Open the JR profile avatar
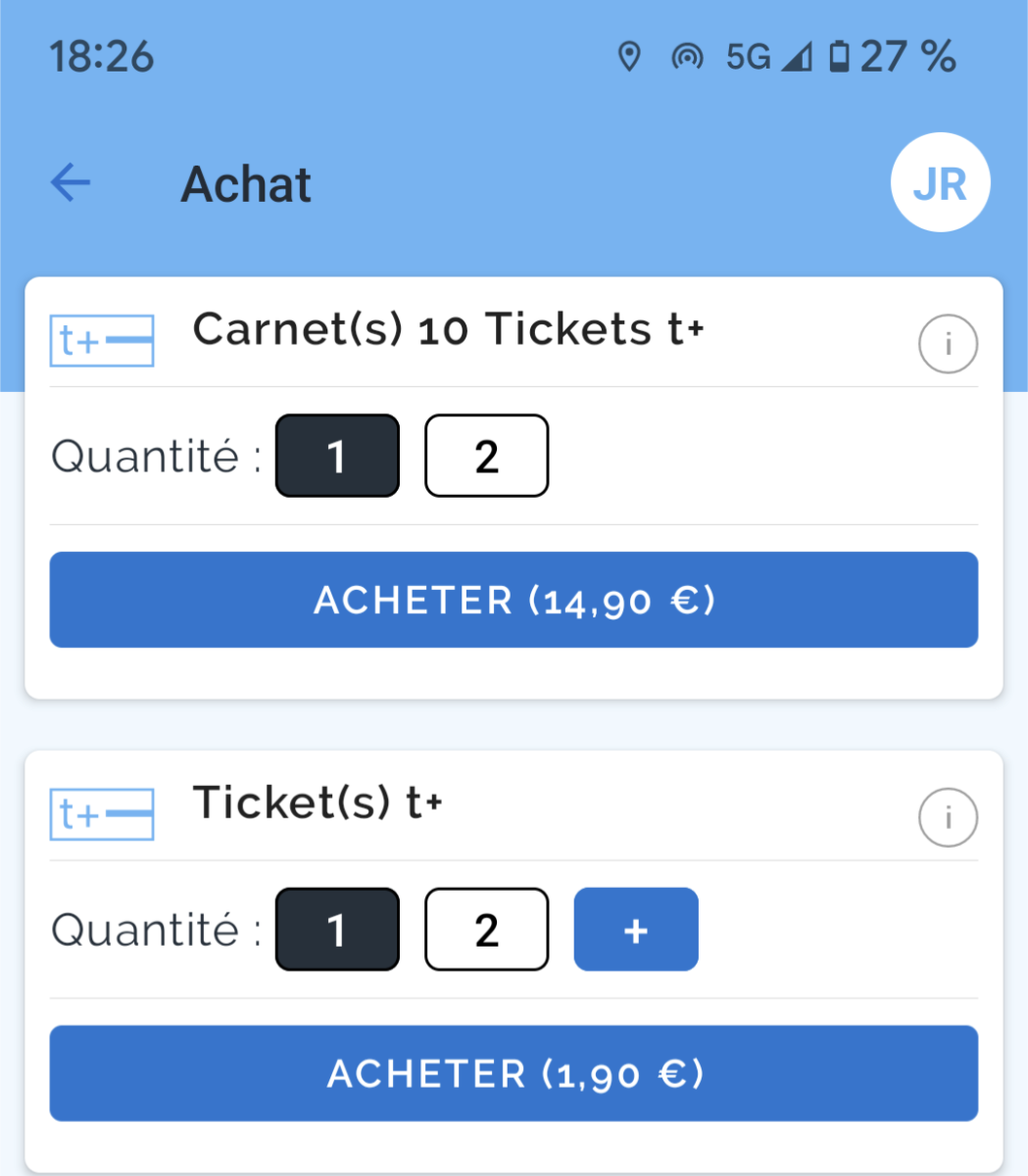The image size is (1028, 1176). (x=940, y=182)
